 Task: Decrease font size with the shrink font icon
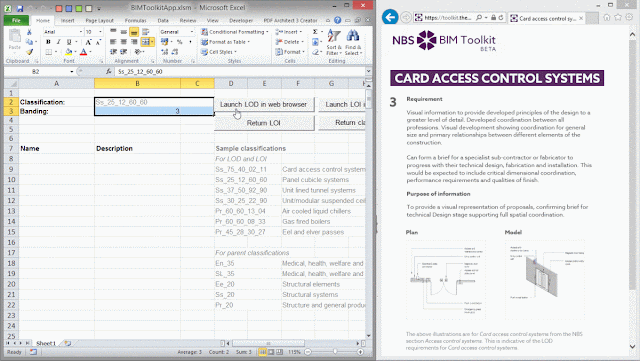98,42
